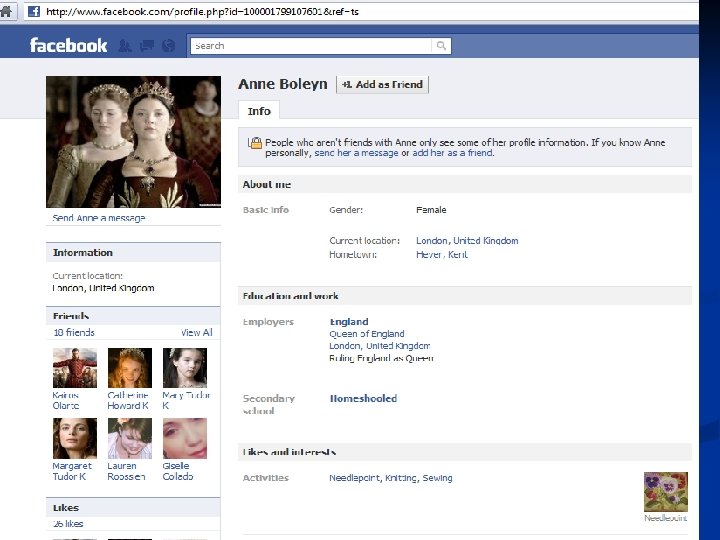The width and height of the screenshot is (720, 540).
Task: Click the Anne Boleyn profile name heading
Action: 283,84
